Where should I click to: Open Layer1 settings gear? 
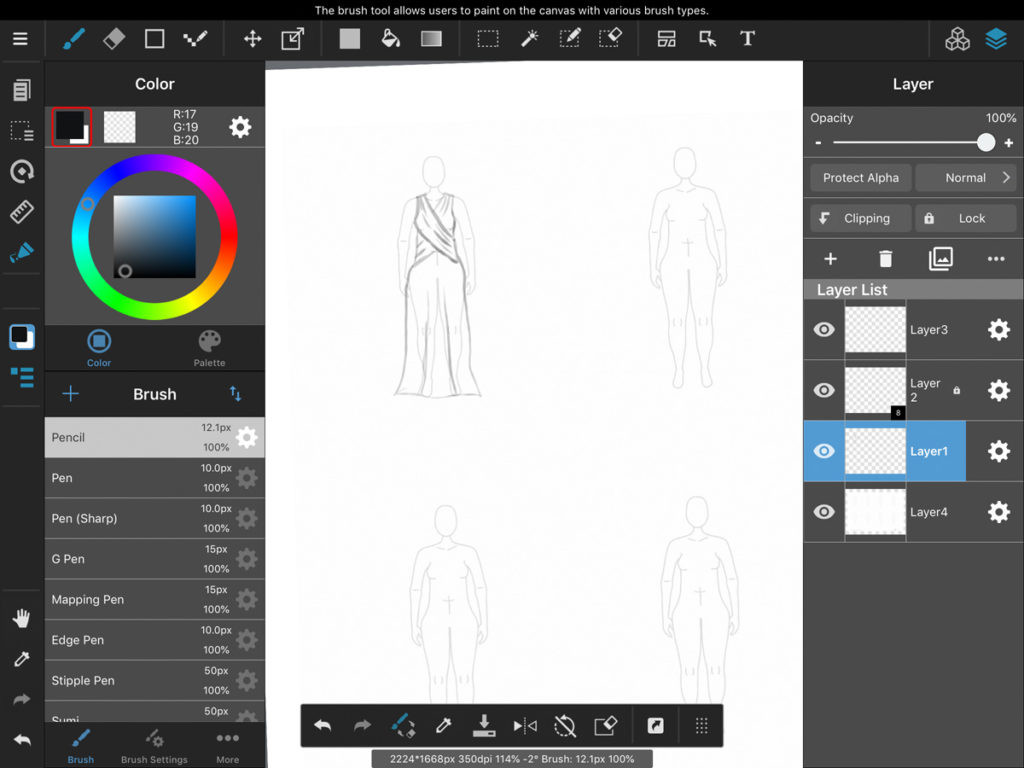999,451
